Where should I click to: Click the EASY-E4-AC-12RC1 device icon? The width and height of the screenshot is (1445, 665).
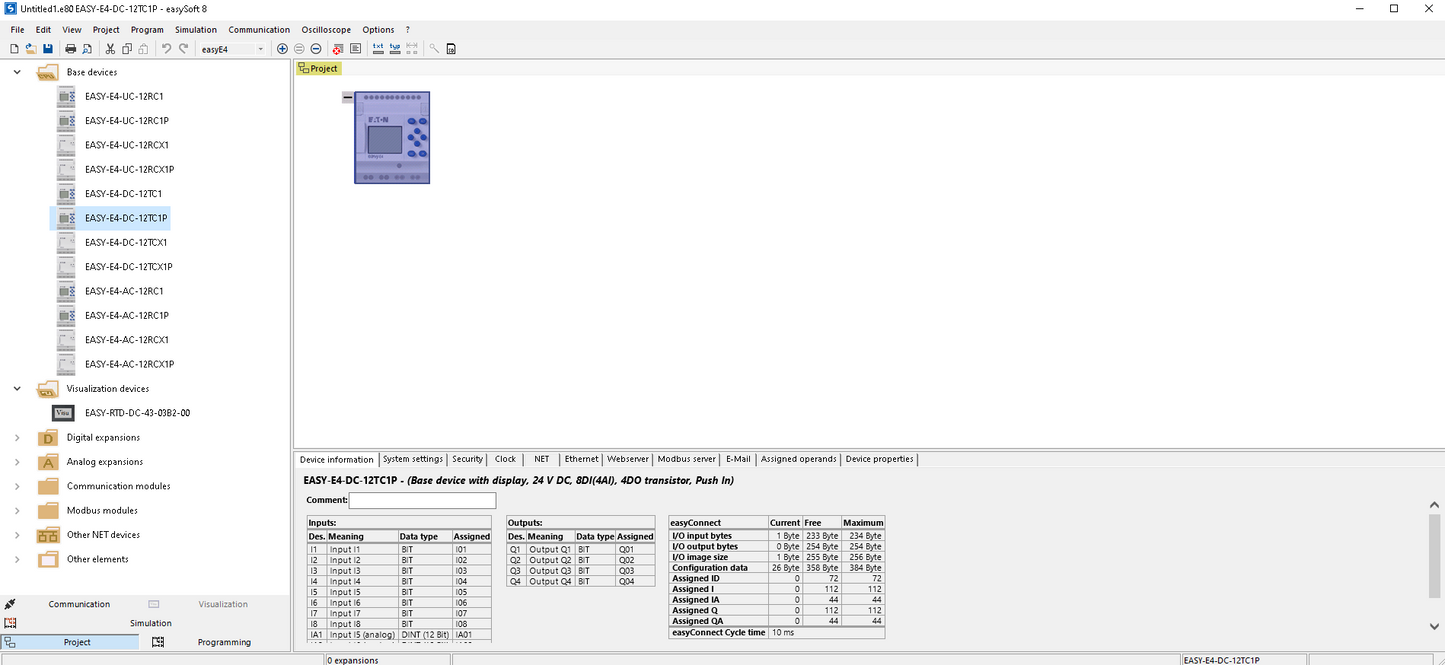coord(66,291)
